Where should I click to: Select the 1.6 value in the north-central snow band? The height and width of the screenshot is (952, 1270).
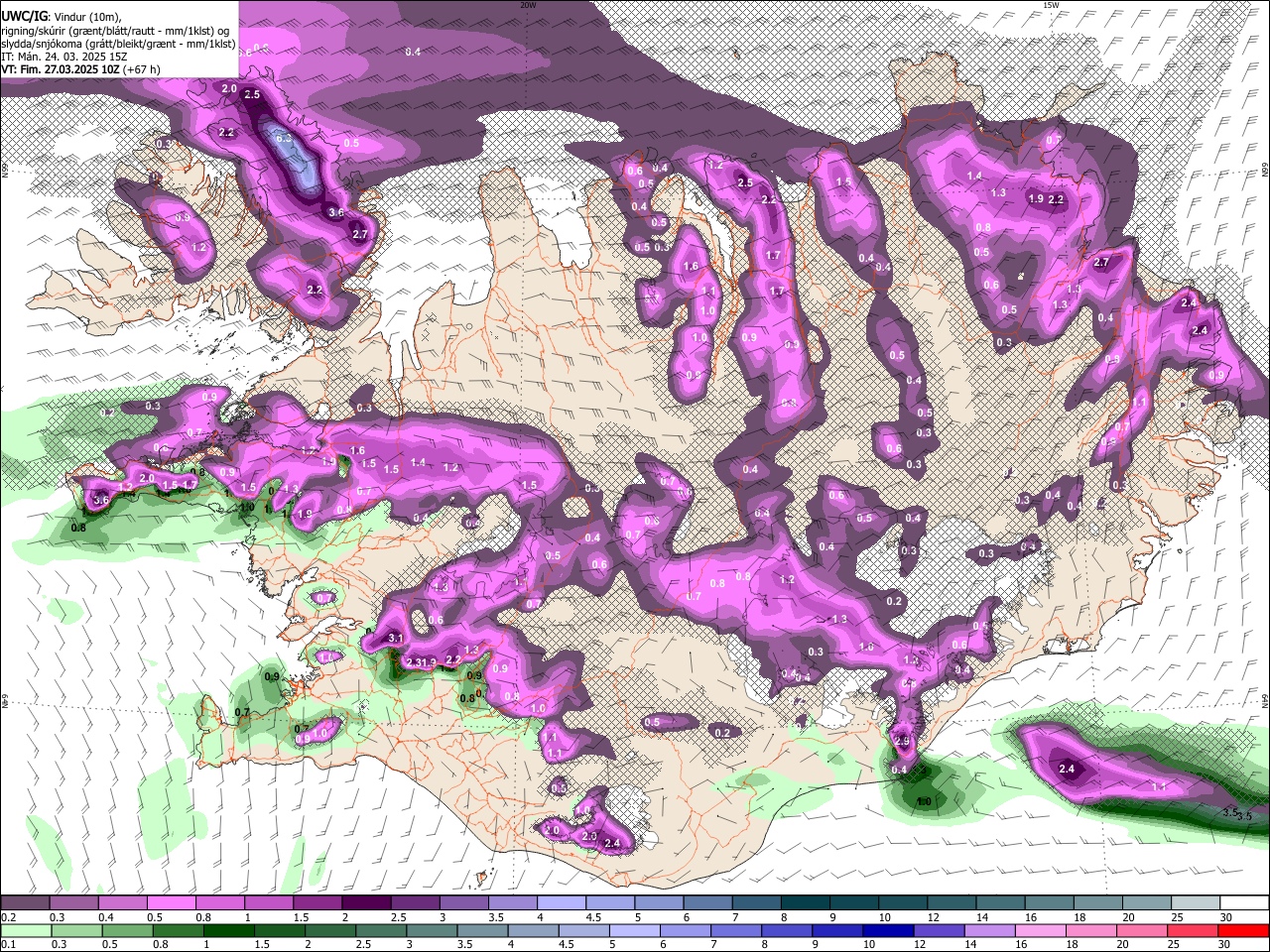[x=692, y=266]
